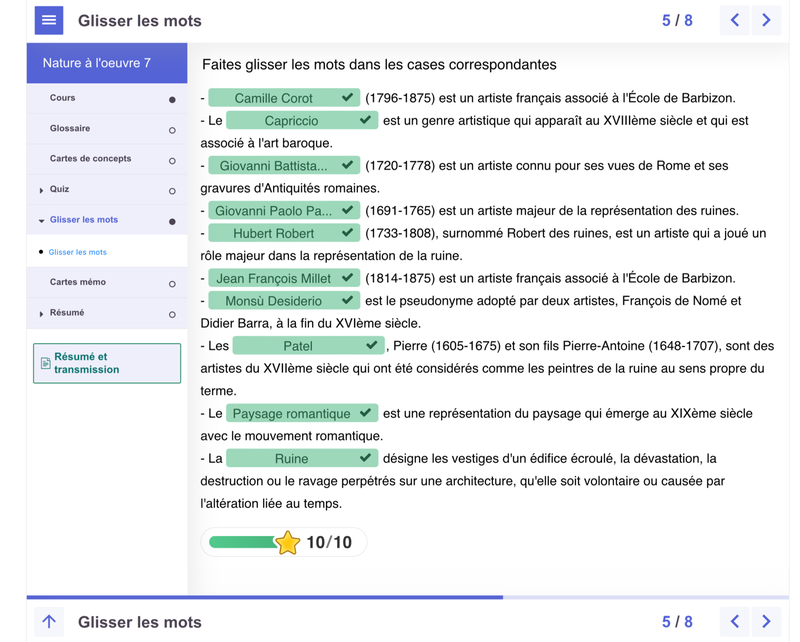The height and width of the screenshot is (642, 800).
Task: Open the Cours menu item
Action: (63, 98)
